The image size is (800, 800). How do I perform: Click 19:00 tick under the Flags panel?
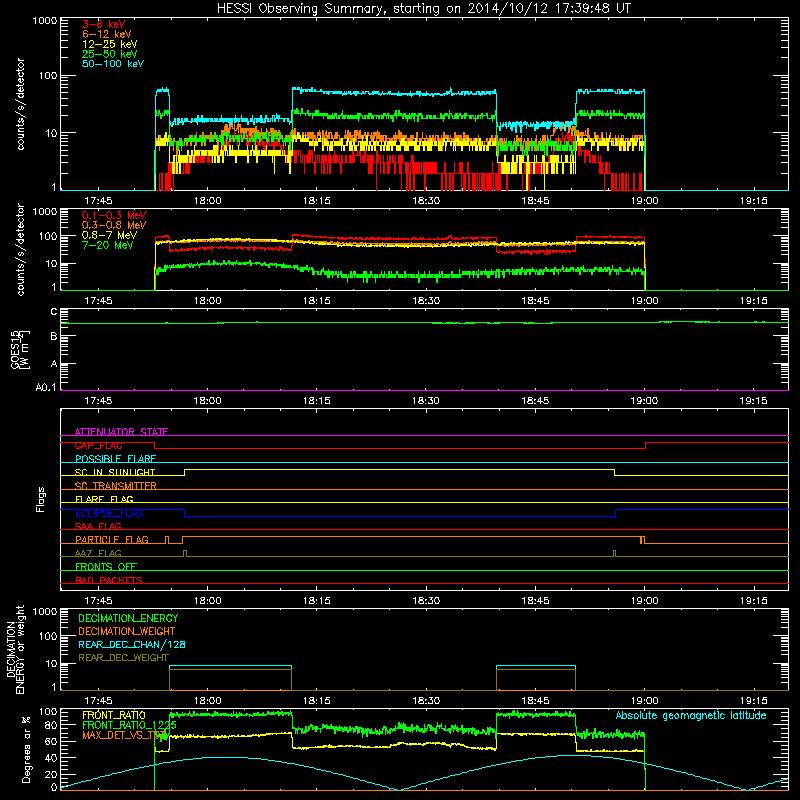click(x=644, y=601)
